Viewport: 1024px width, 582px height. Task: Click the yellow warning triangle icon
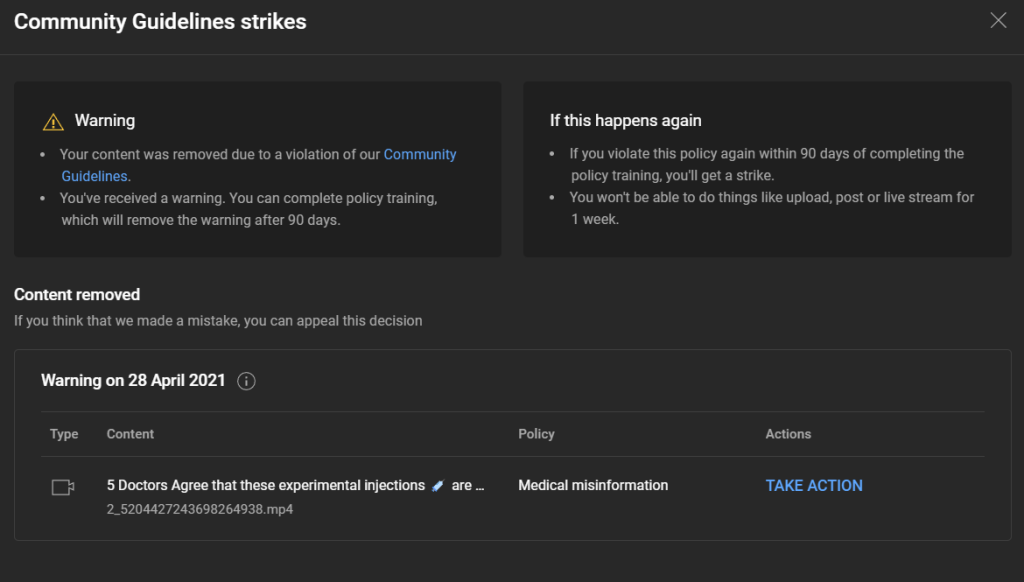pyautogui.click(x=53, y=122)
